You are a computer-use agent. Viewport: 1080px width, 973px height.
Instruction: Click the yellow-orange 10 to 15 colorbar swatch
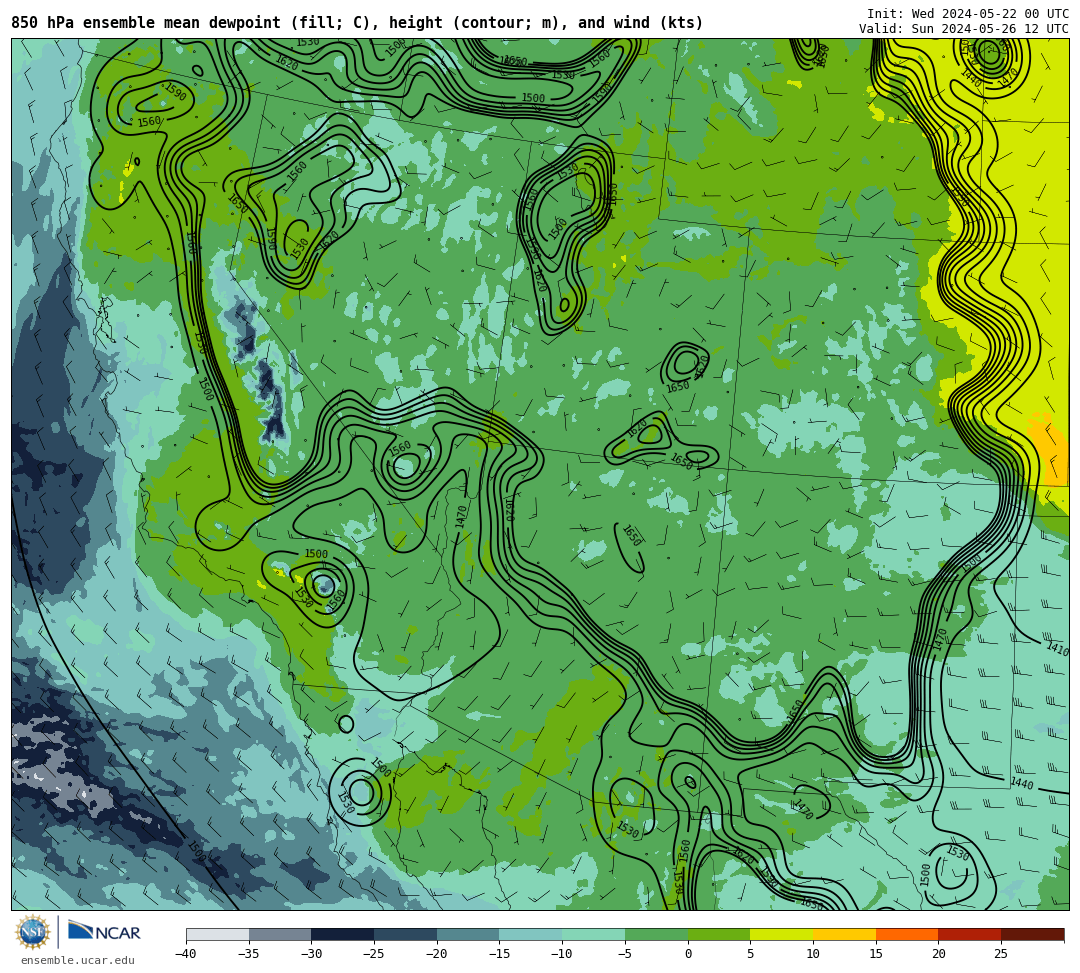(x=844, y=934)
